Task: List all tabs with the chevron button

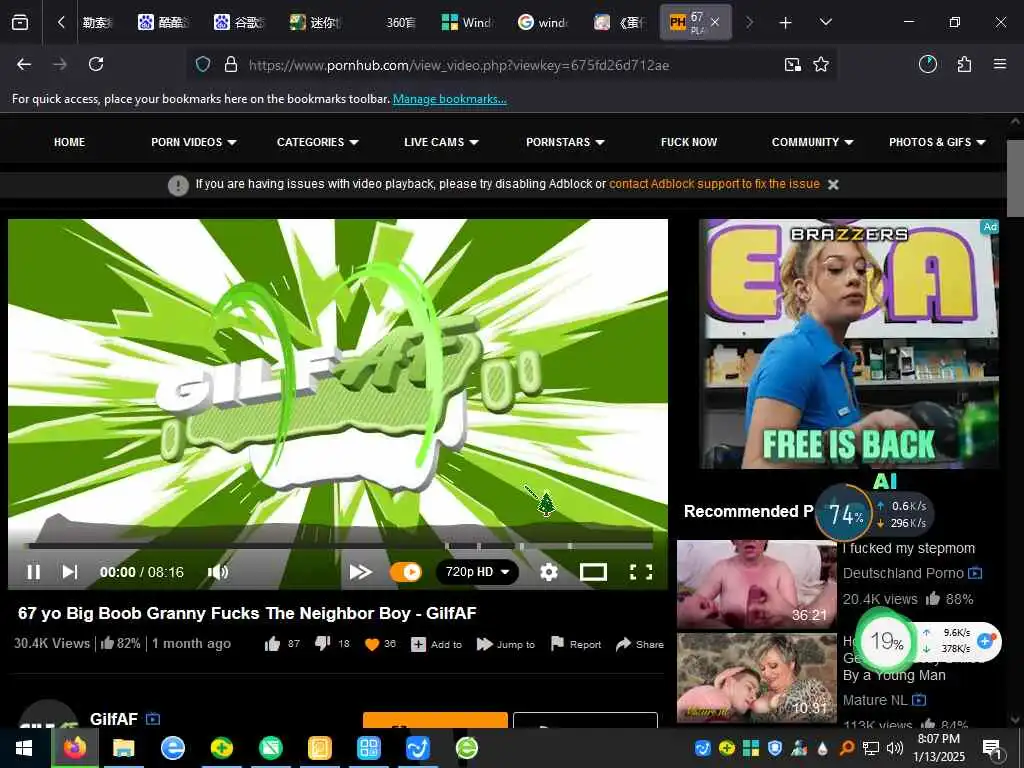Action: [825, 22]
